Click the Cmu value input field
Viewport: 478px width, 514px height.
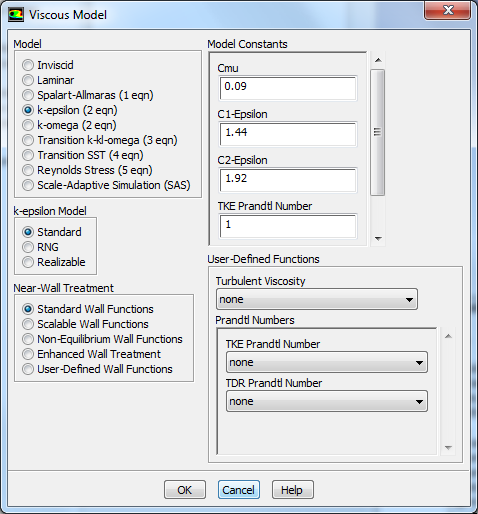point(288,88)
